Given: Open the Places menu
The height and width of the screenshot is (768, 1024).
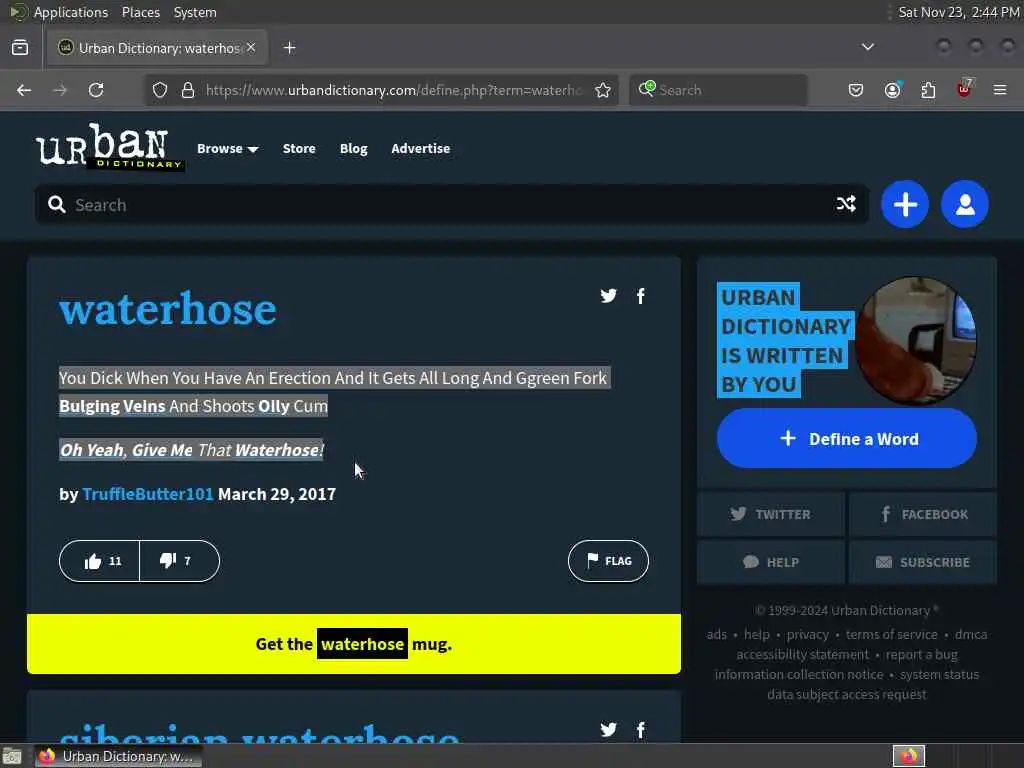Looking at the screenshot, I should (x=140, y=12).
